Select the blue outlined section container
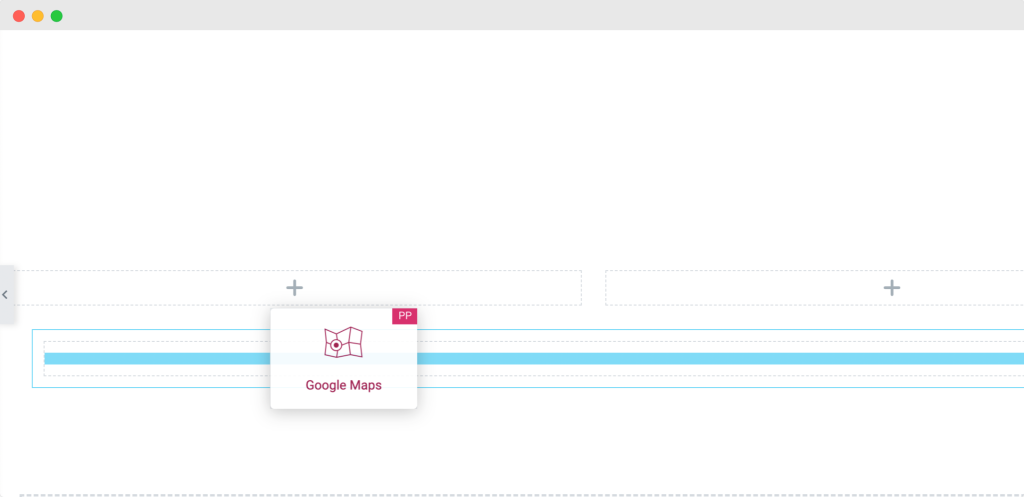 [528, 359]
